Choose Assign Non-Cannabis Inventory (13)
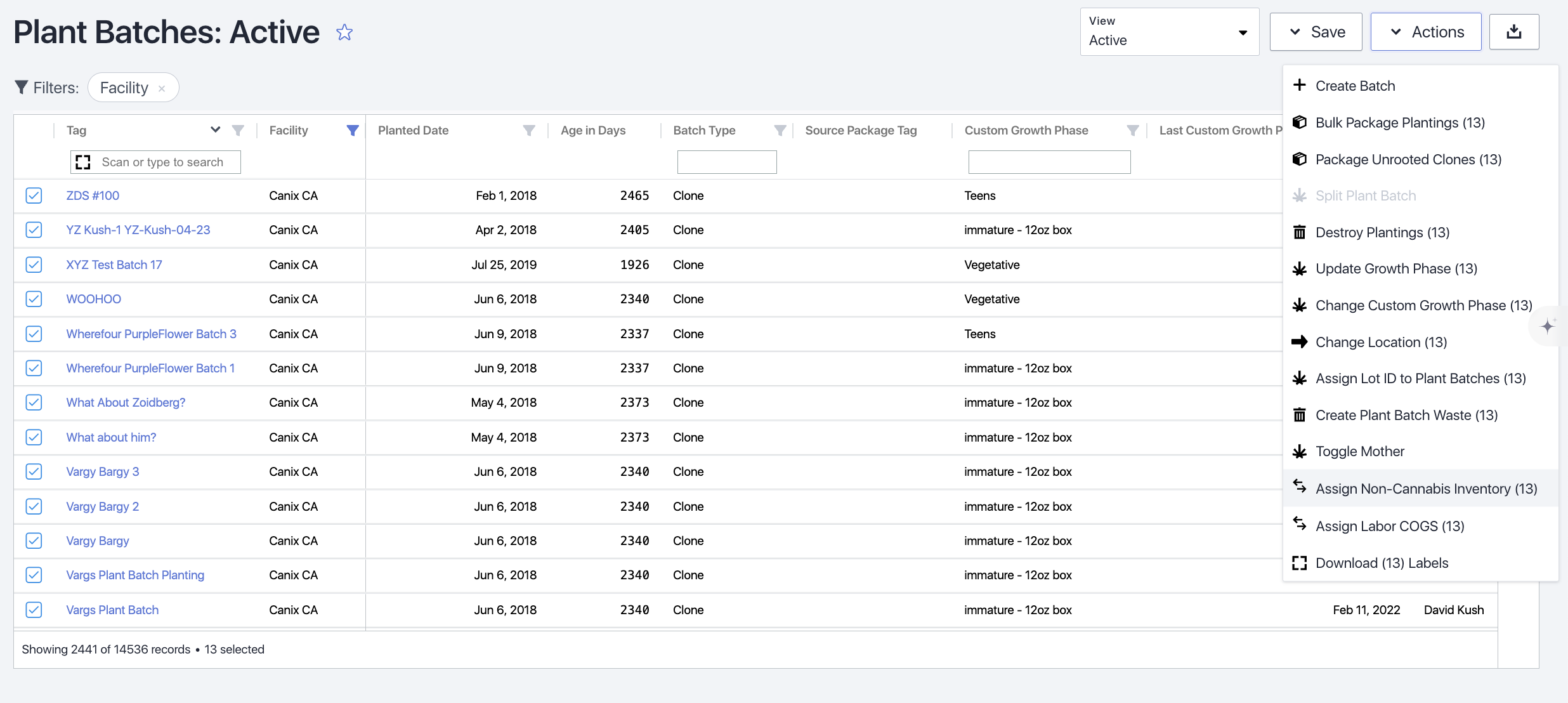The width and height of the screenshot is (1568, 703). pyautogui.click(x=1426, y=489)
